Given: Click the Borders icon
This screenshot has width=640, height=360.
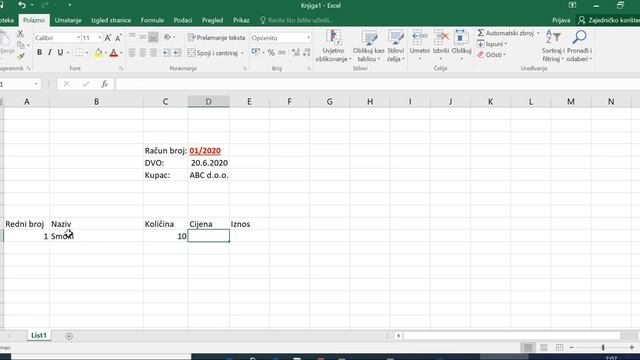Looking at the screenshot, I should 79,53.
